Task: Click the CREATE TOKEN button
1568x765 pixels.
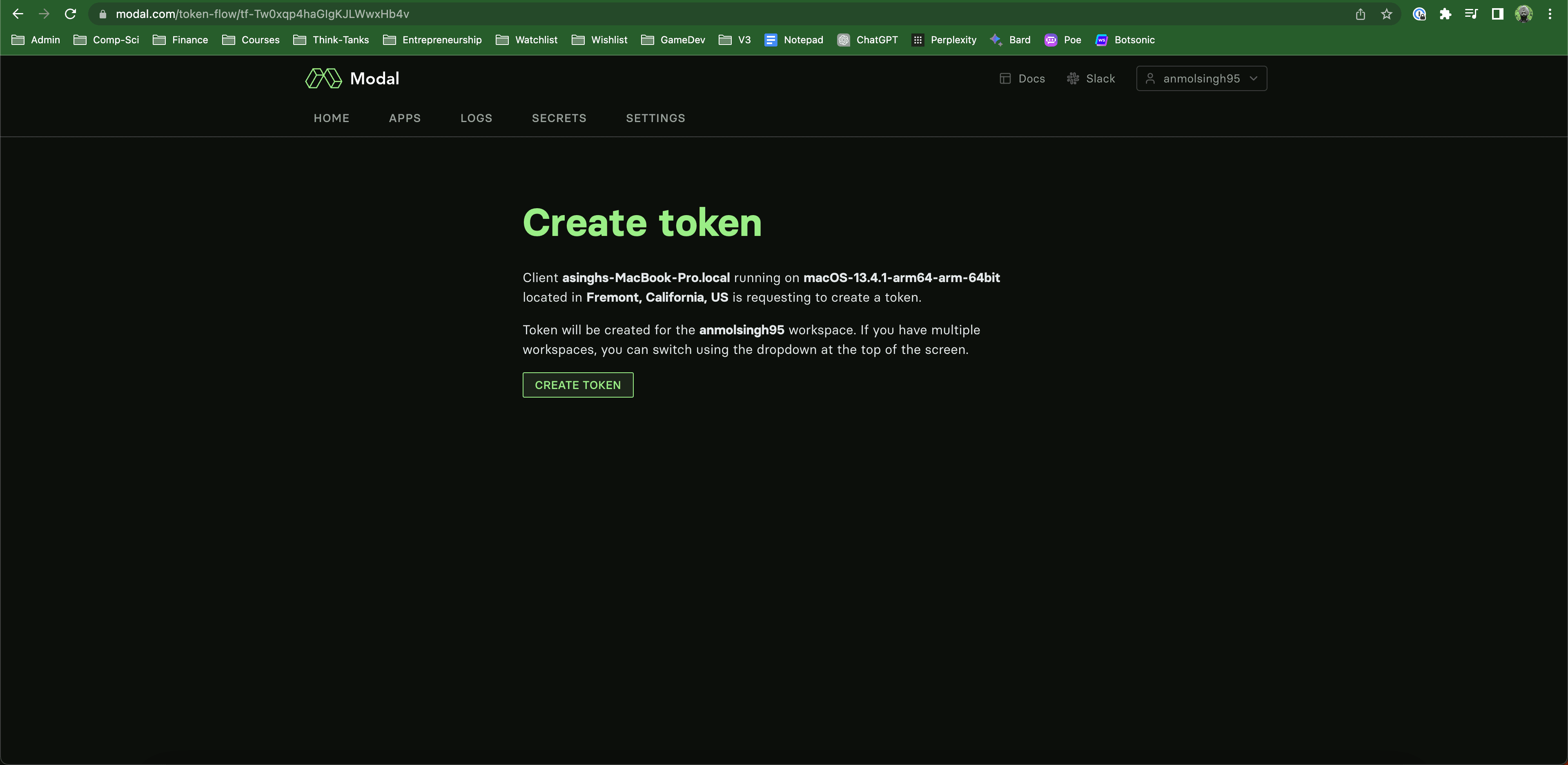Action: point(578,385)
